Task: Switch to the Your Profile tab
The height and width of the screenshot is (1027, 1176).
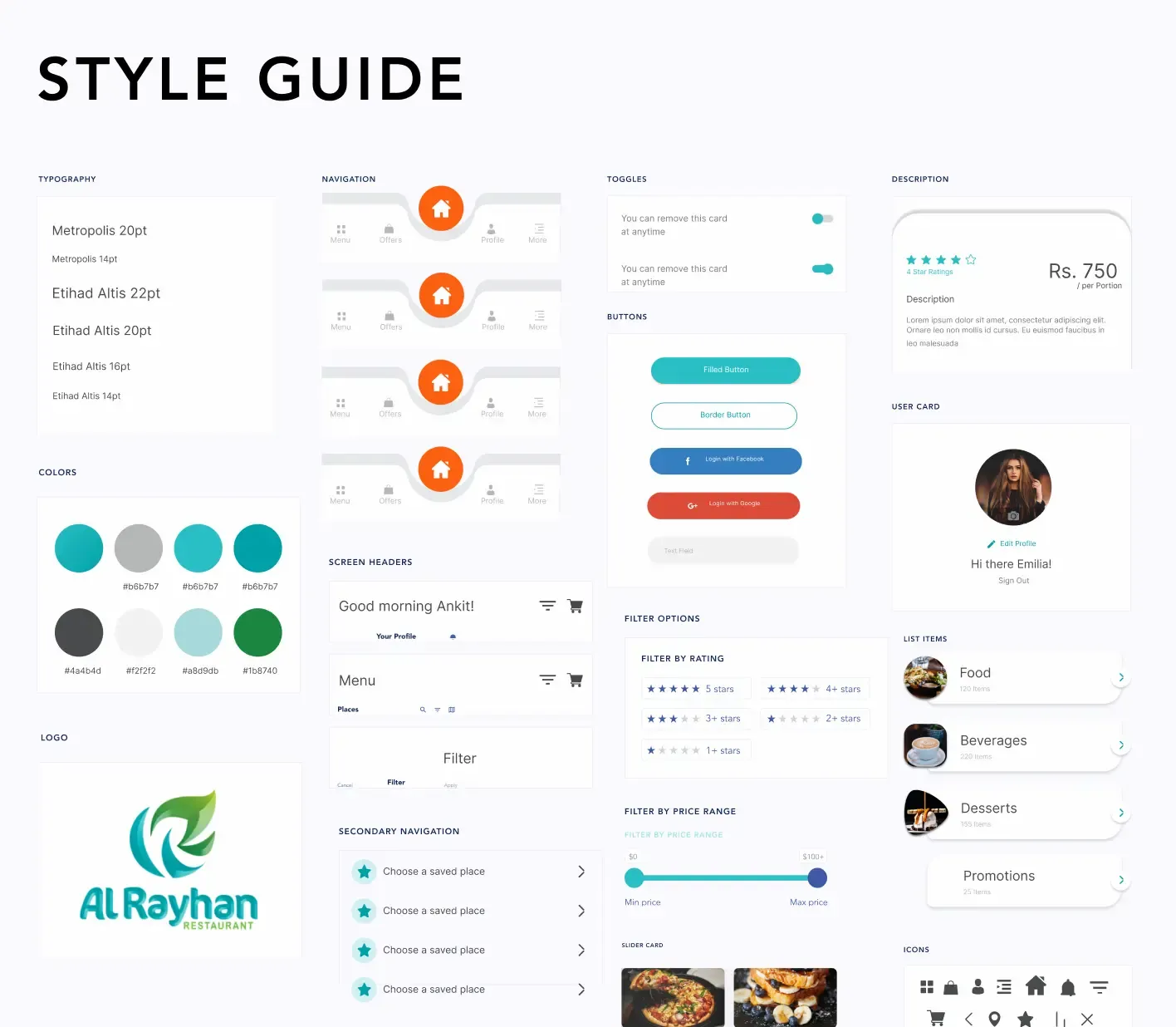Action: coord(396,636)
